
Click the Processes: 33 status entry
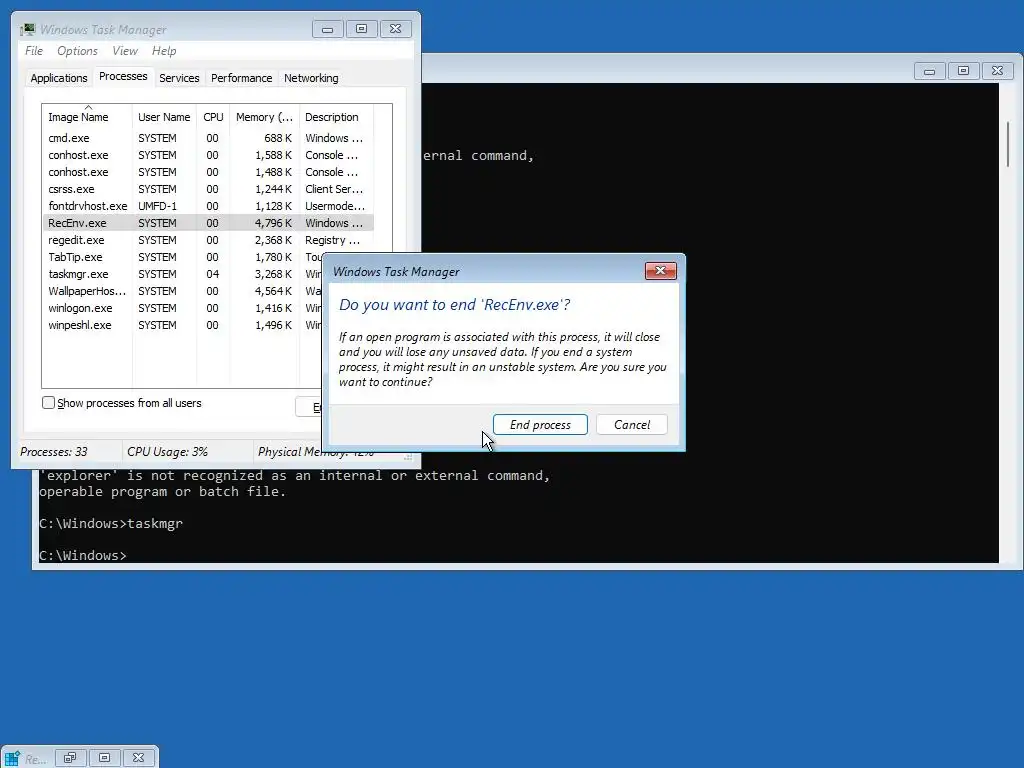[x=54, y=452]
